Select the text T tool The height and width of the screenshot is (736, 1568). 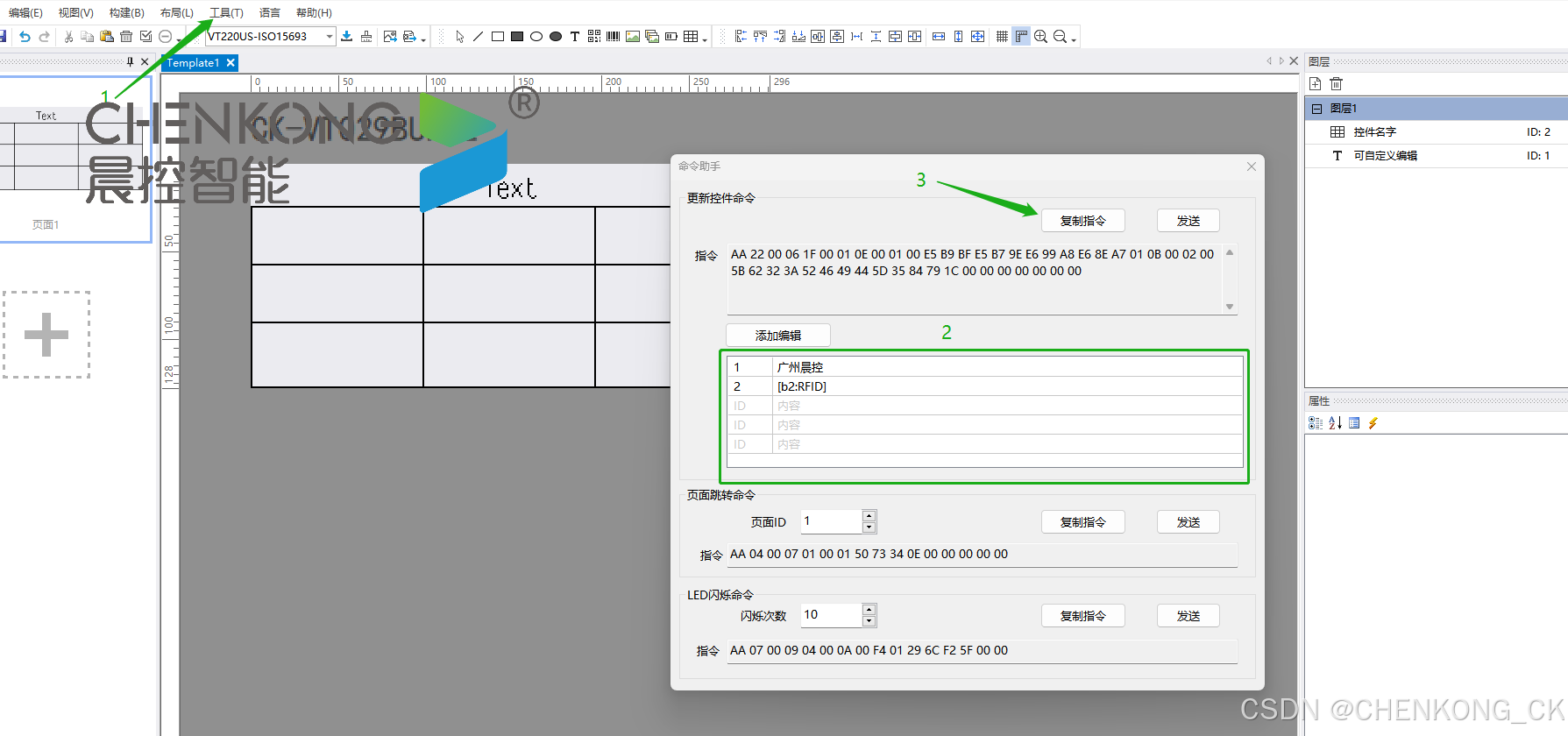[x=575, y=37]
